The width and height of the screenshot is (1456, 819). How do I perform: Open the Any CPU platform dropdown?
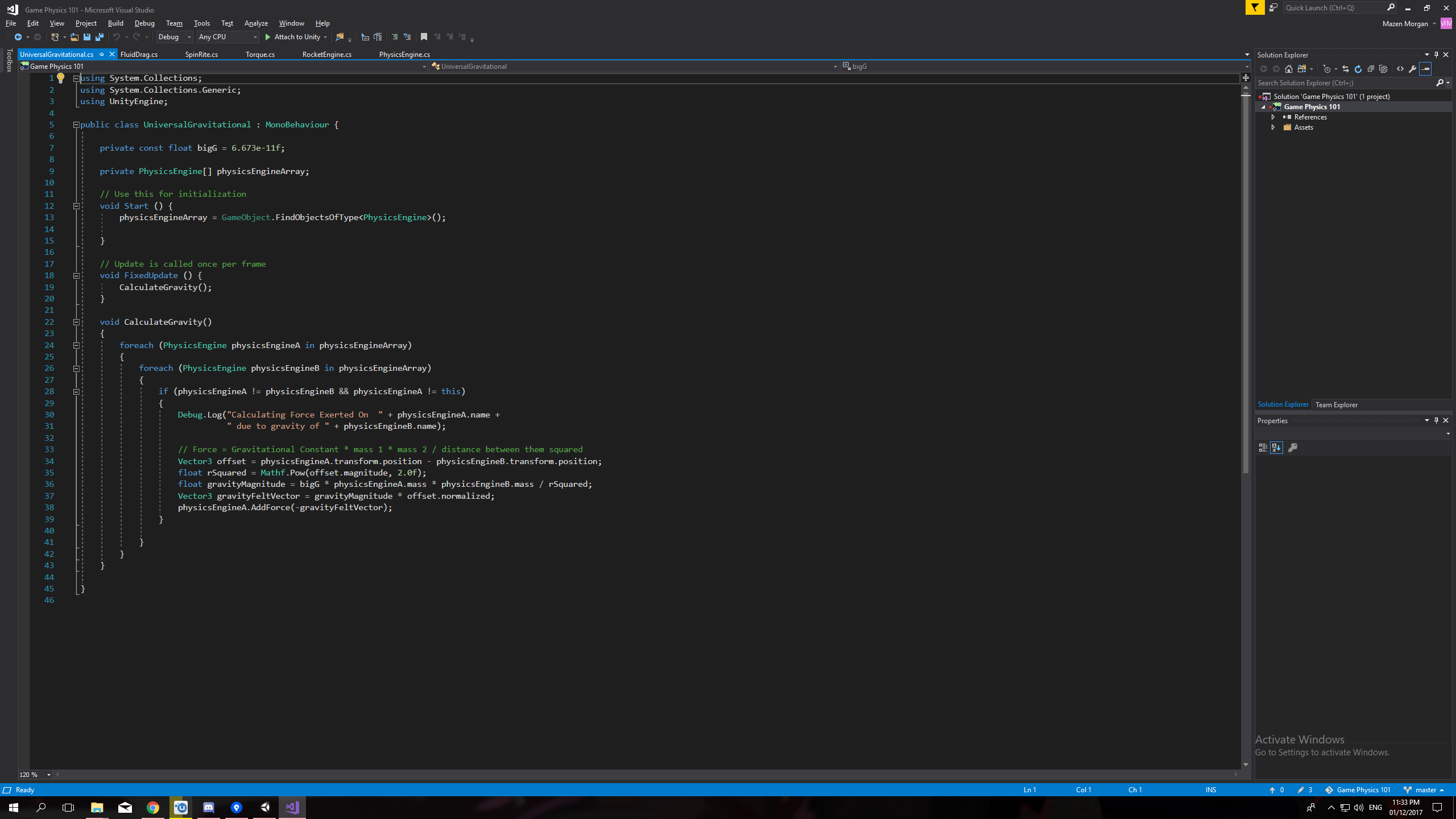pos(227,37)
